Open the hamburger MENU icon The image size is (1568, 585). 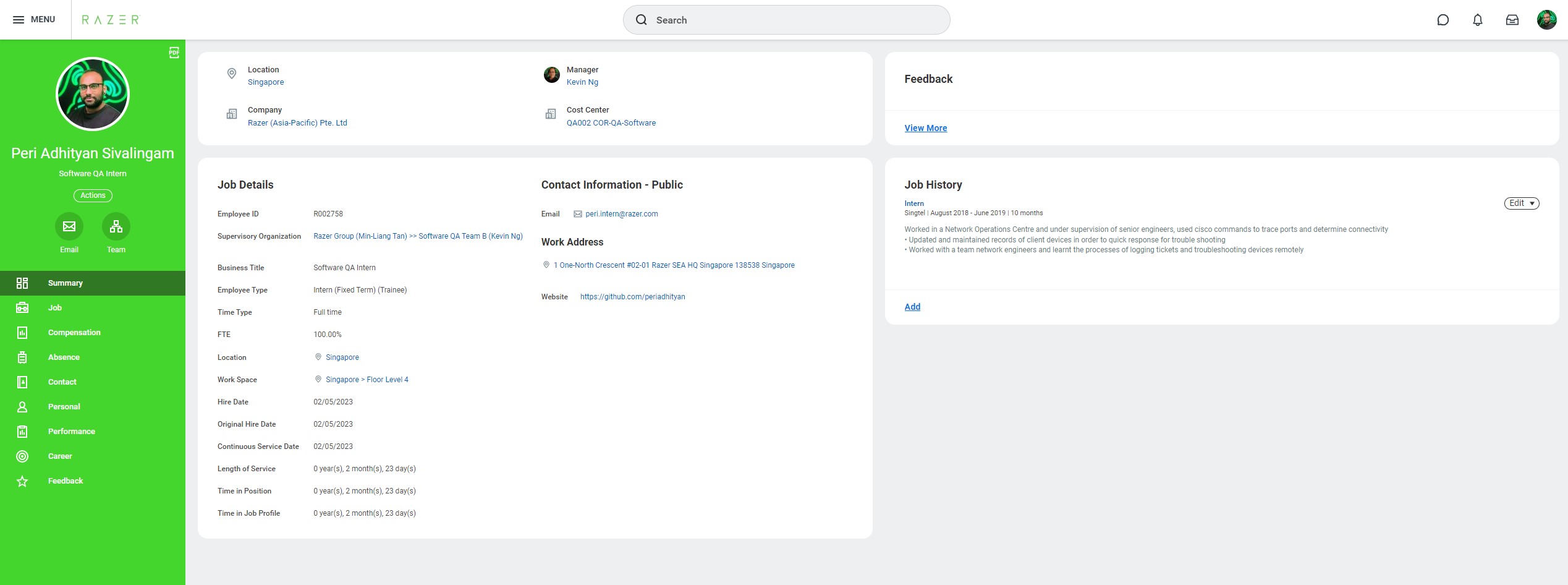[x=19, y=20]
